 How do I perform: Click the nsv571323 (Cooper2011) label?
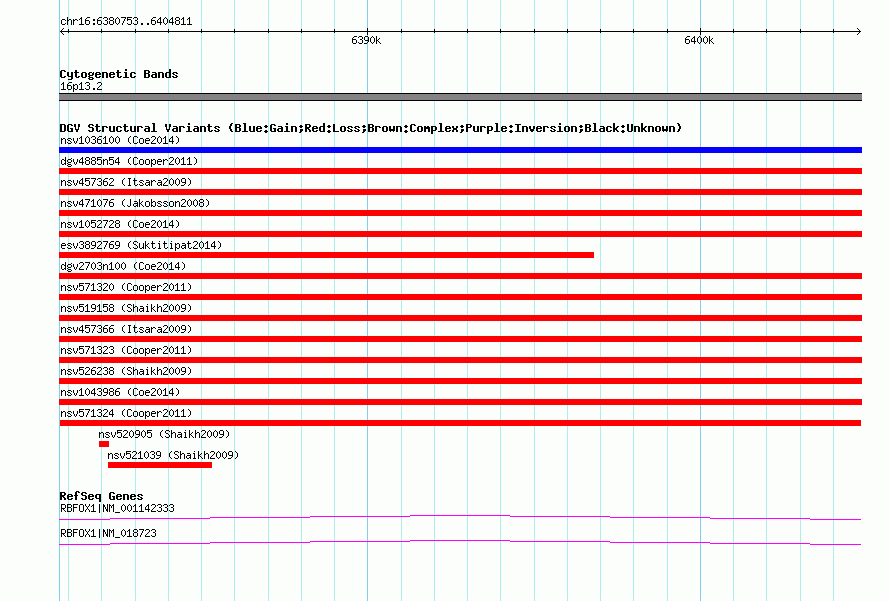pos(126,350)
